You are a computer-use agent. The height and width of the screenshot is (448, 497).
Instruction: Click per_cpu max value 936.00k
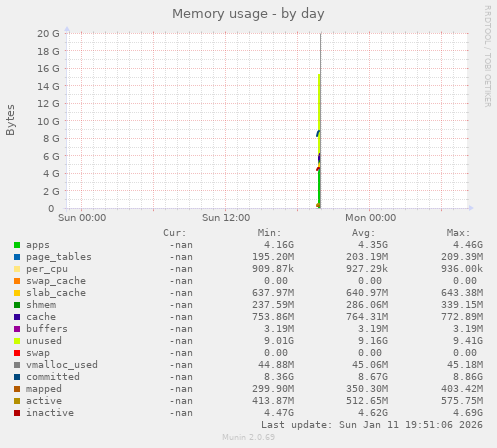coord(462,269)
